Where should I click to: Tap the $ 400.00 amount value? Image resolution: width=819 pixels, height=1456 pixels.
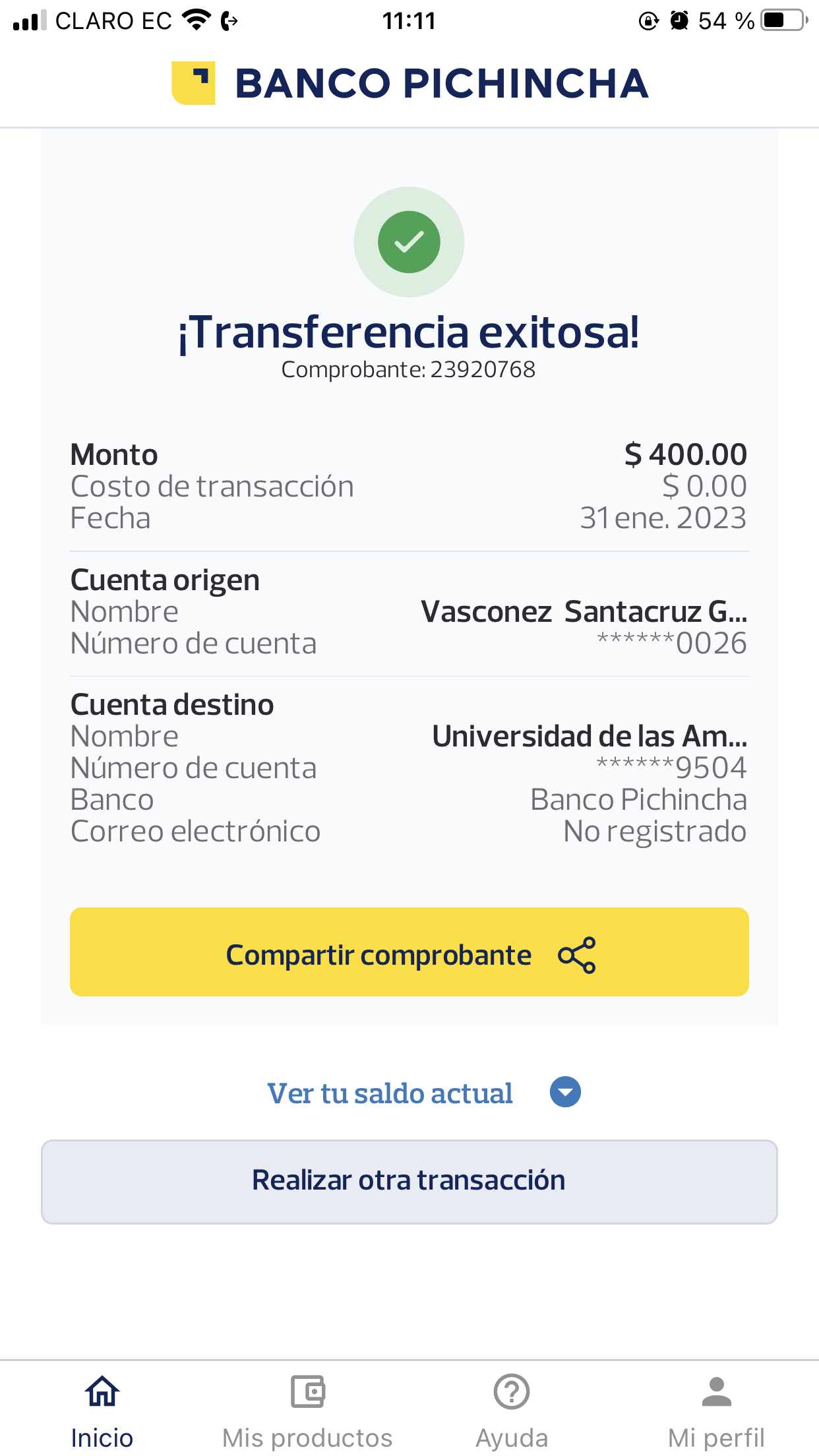tap(685, 455)
